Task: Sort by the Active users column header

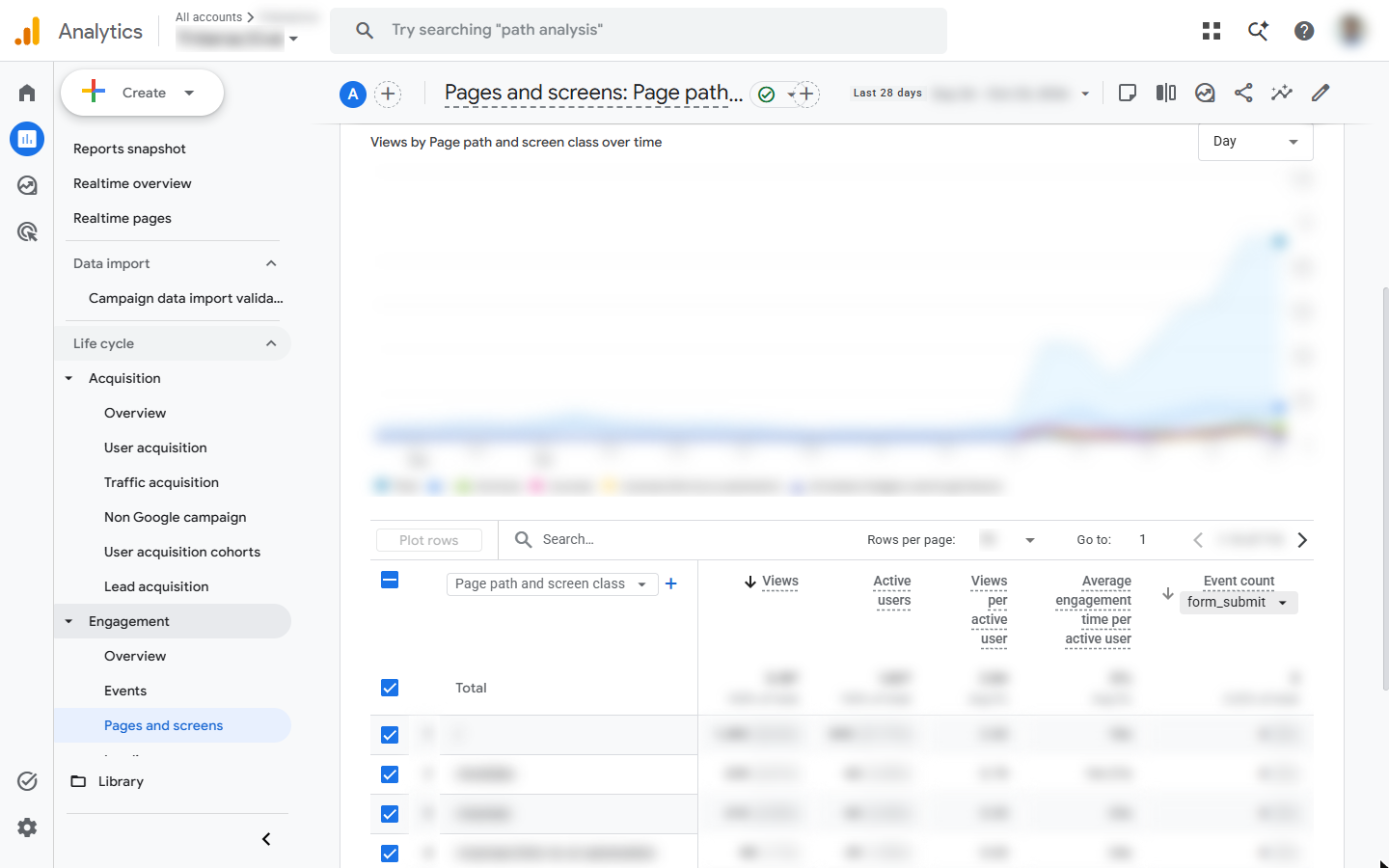Action: (x=892, y=592)
